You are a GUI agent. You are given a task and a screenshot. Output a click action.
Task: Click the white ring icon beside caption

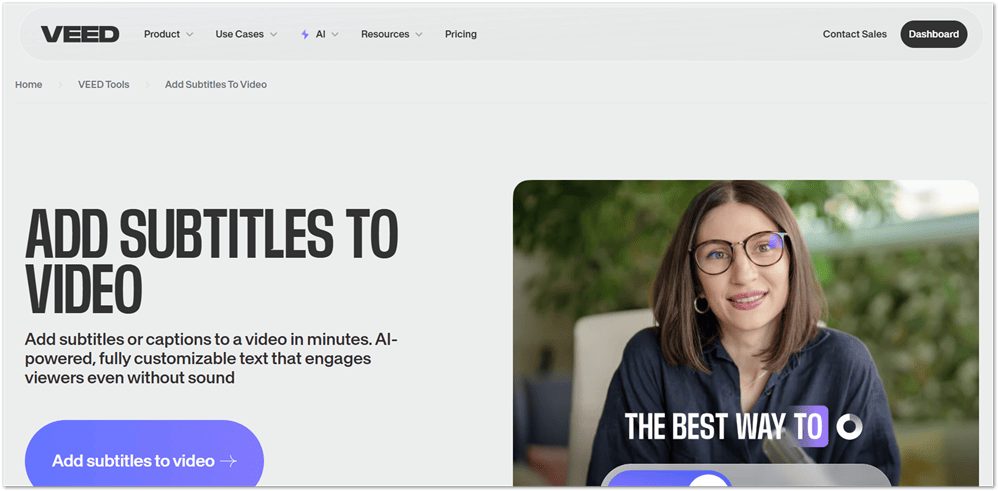click(x=848, y=427)
